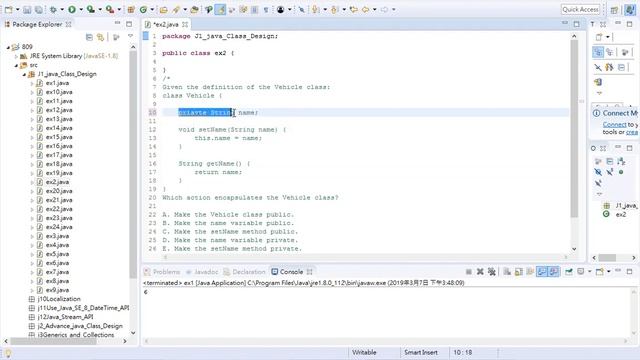Click the Open Perspective icon
Viewport: 640px width, 360px height.
(x=614, y=10)
